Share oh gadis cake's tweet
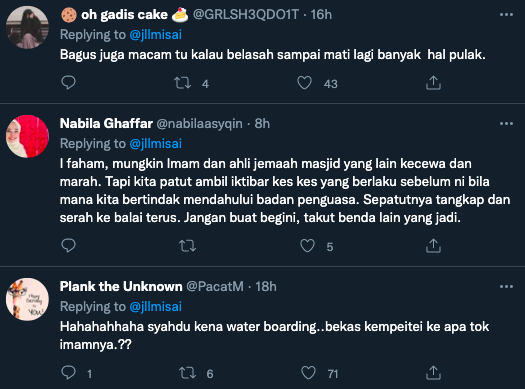The width and height of the screenshot is (525, 389). click(433, 83)
